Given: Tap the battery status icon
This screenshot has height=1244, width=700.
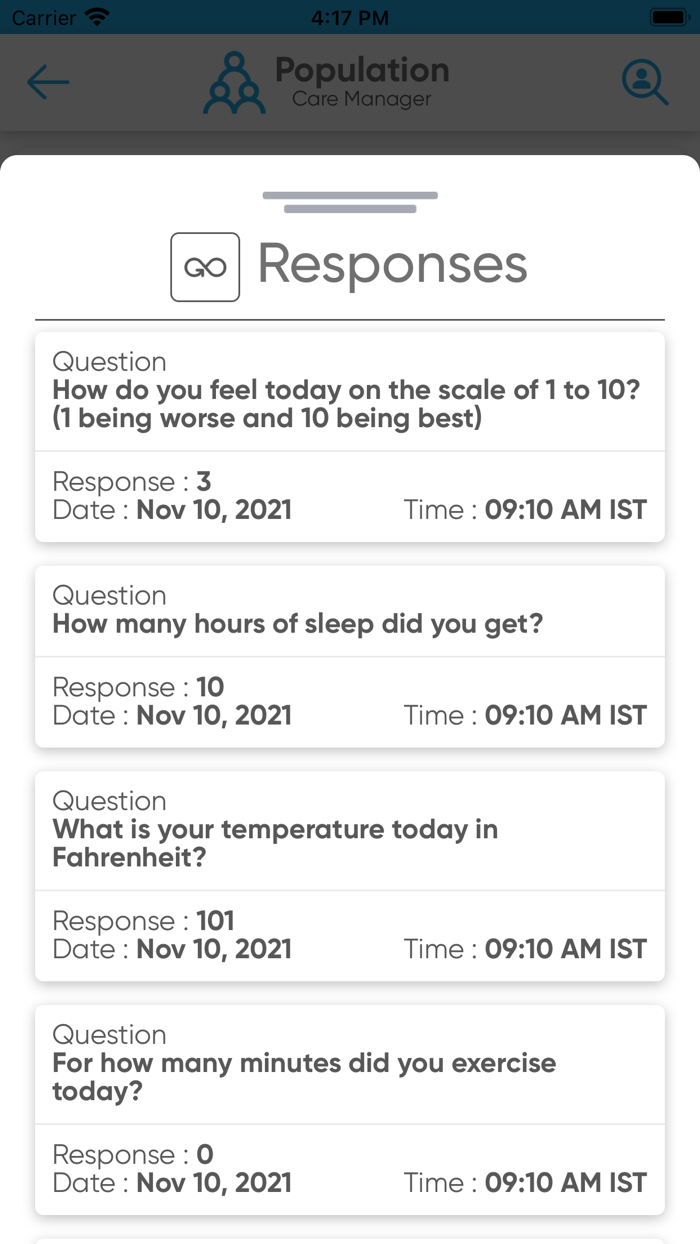Looking at the screenshot, I should (668, 17).
